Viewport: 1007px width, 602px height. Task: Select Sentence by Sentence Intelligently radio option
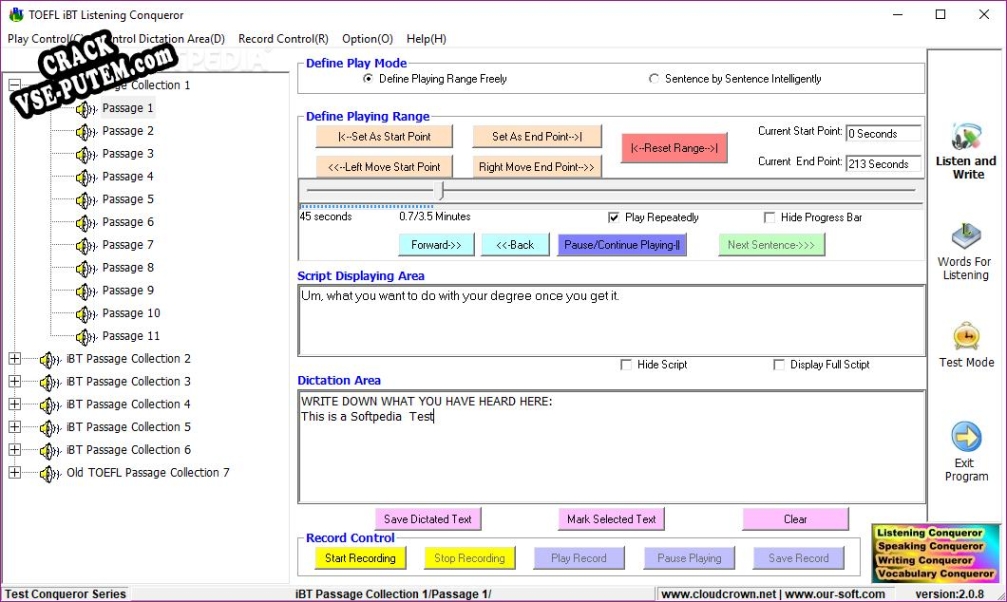click(655, 79)
